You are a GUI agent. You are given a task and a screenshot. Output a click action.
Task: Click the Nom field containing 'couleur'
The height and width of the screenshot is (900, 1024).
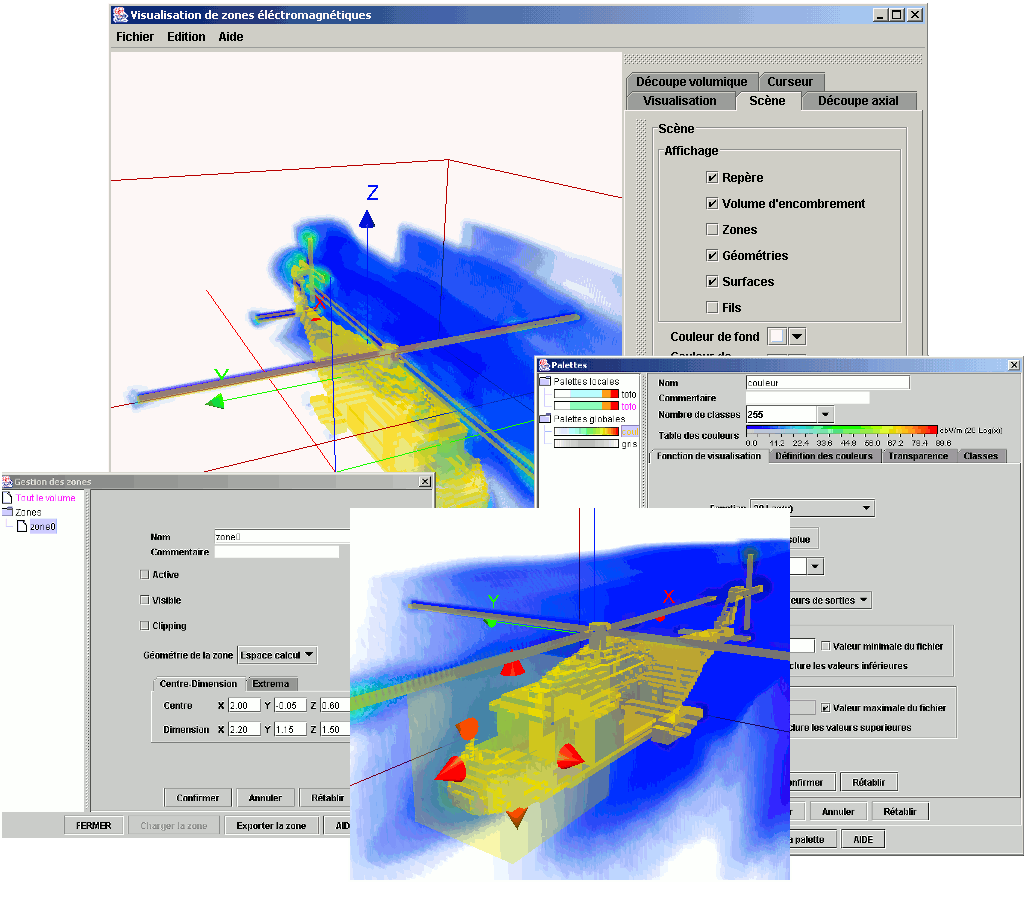pyautogui.click(x=827, y=382)
